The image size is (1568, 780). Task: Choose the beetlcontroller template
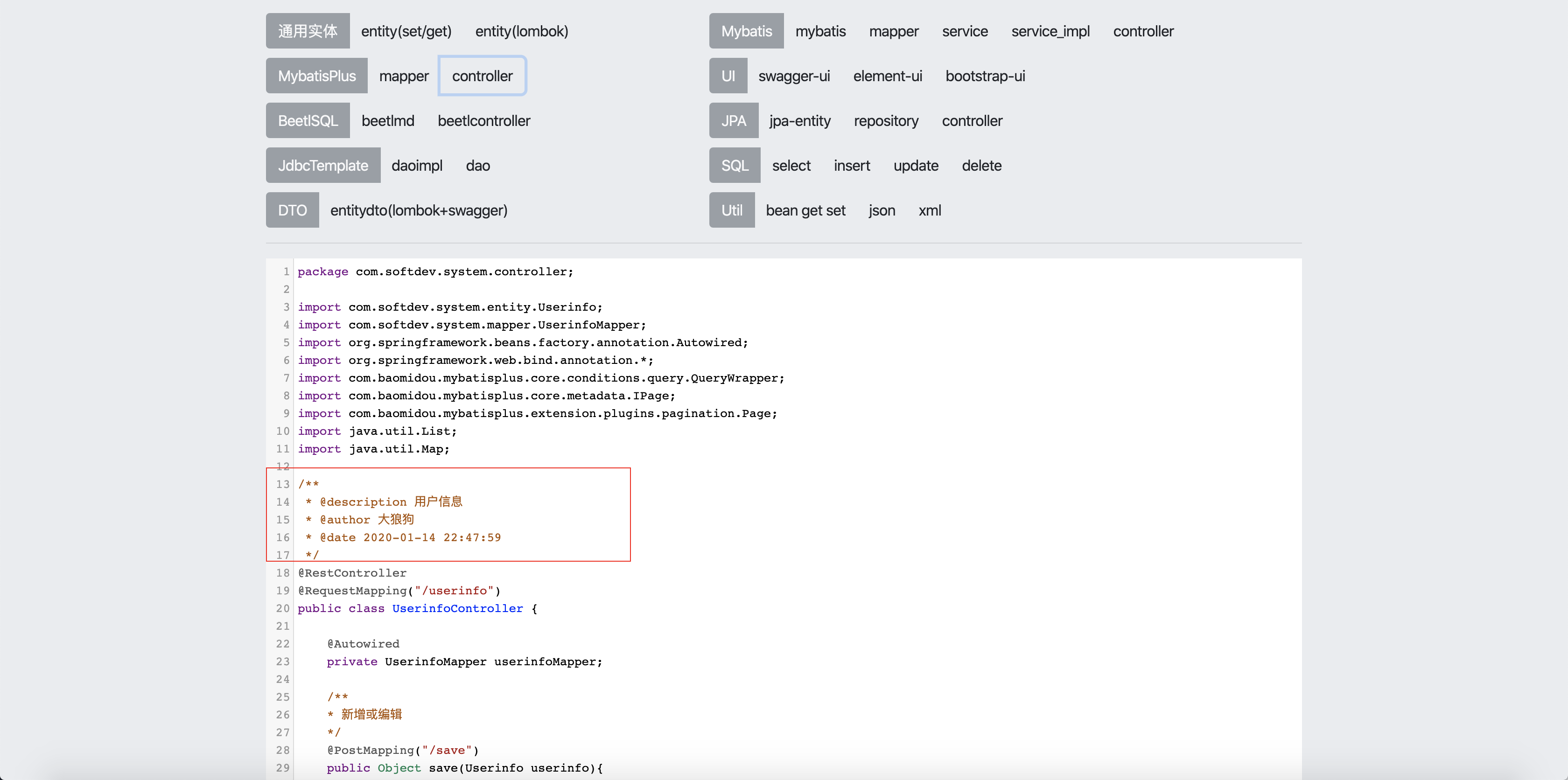click(x=483, y=120)
